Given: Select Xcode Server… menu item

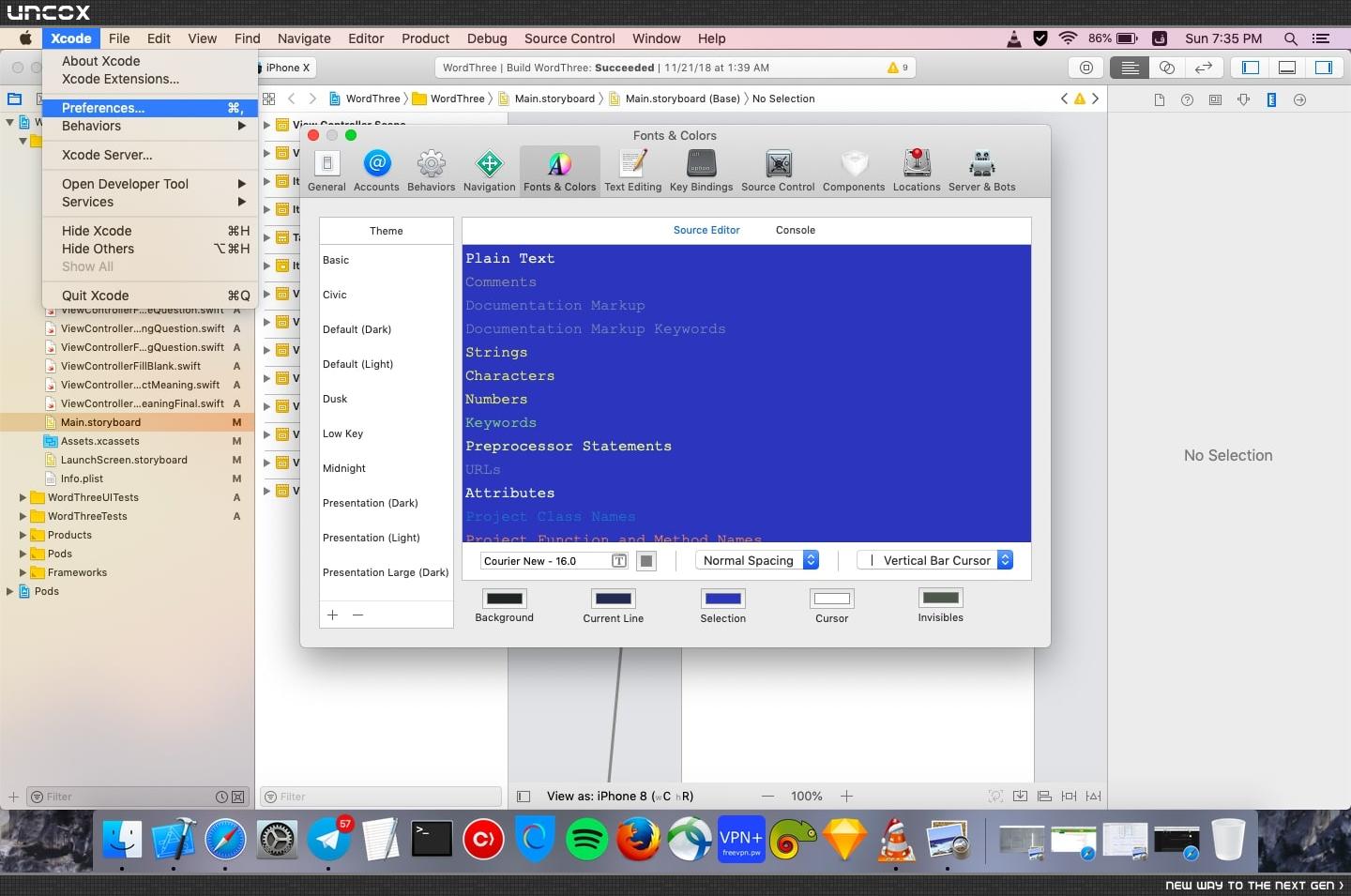Looking at the screenshot, I should pos(150,155).
